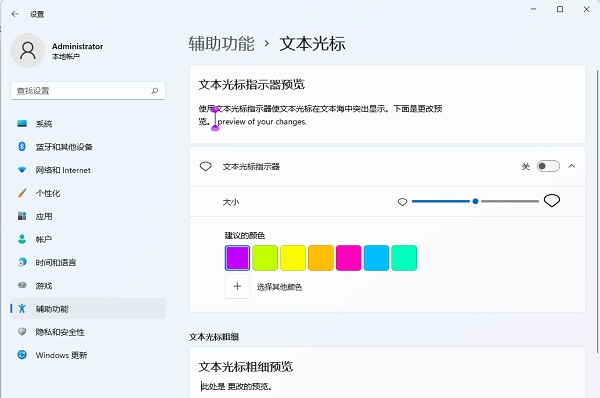Open 应用 apps icon

coord(22,216)
